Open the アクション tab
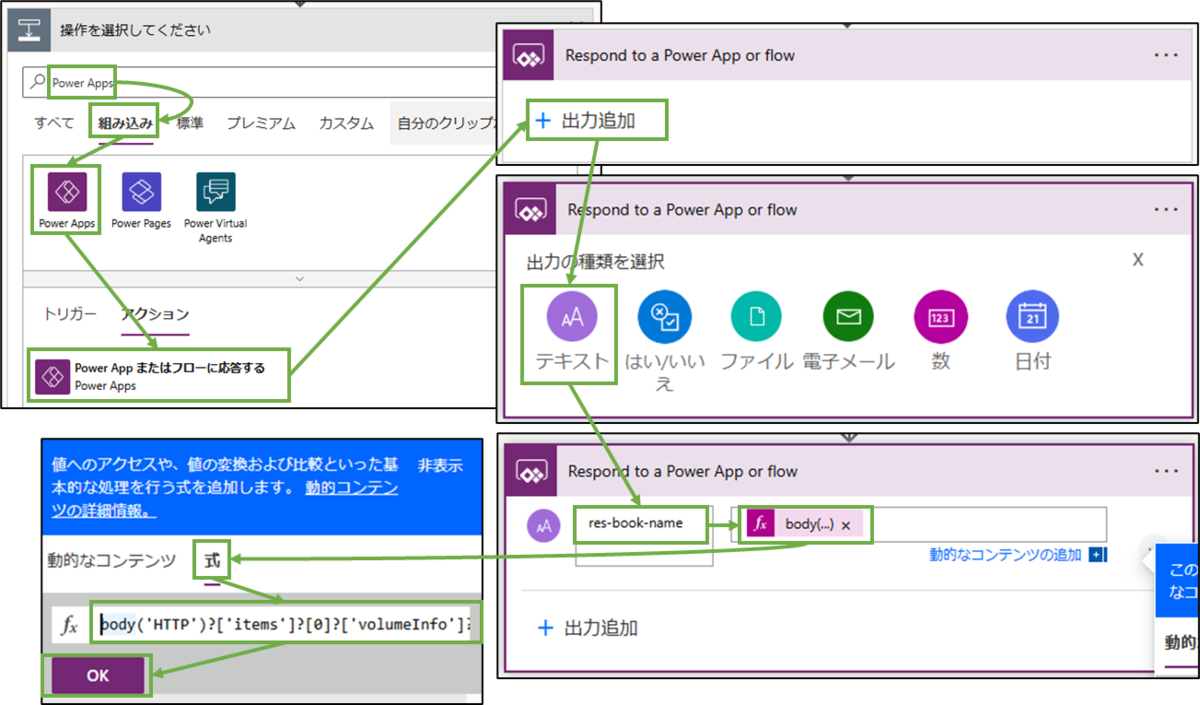This screenshot has height=705, width=1200. pyautogui.click(x=155, y=314)
